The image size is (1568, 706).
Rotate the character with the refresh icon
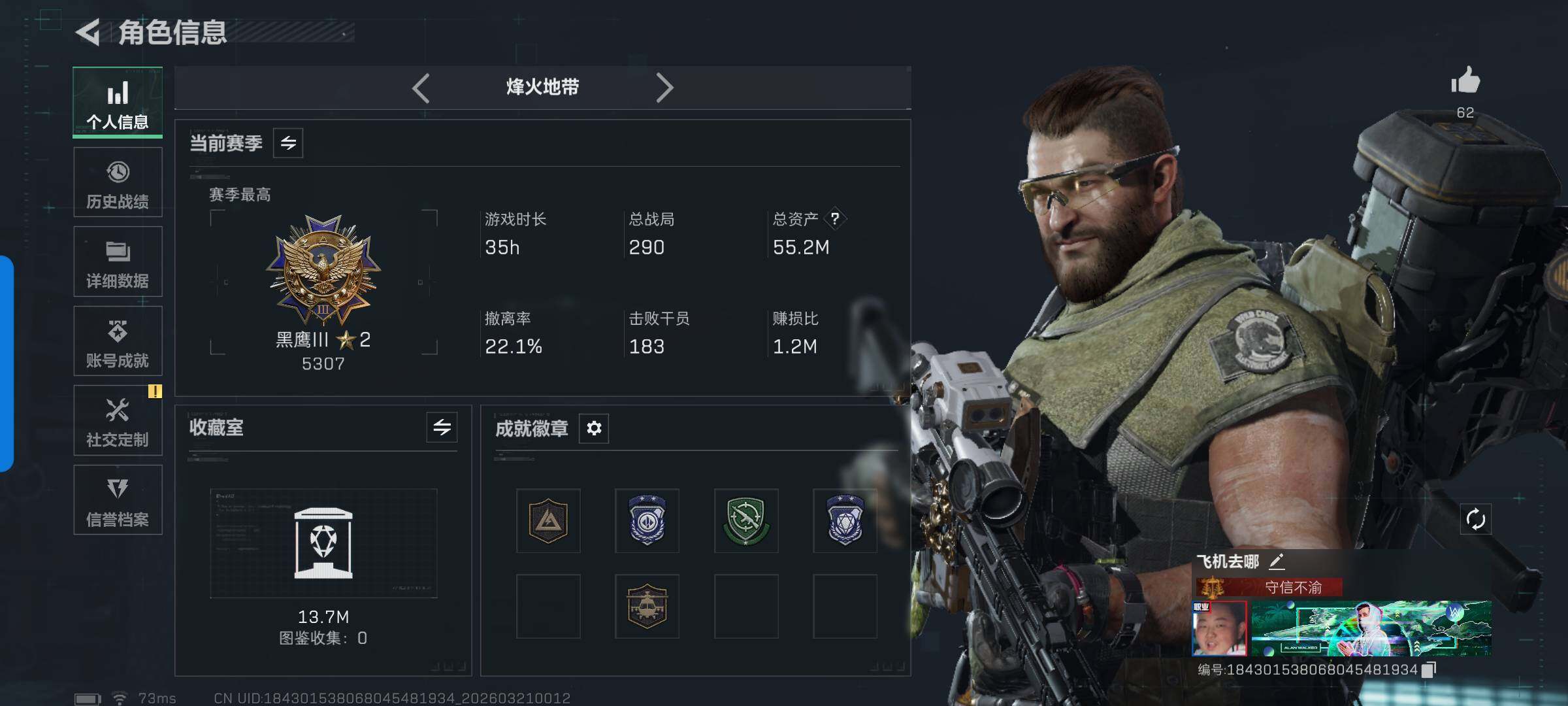1476,520
